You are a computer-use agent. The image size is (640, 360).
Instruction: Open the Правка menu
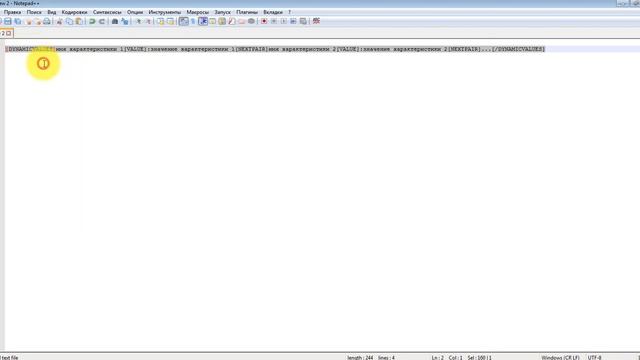(x=12, y=12)
